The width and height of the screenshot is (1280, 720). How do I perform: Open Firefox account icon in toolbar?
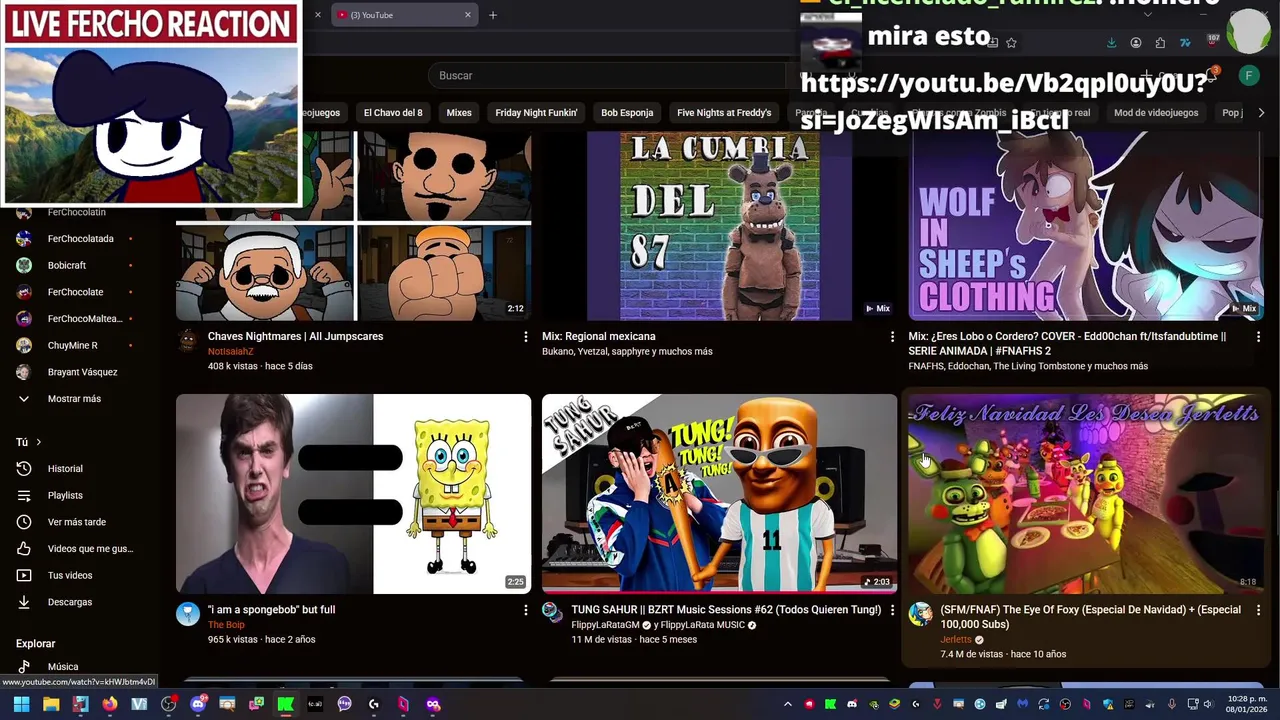(x=1136, y=43)
